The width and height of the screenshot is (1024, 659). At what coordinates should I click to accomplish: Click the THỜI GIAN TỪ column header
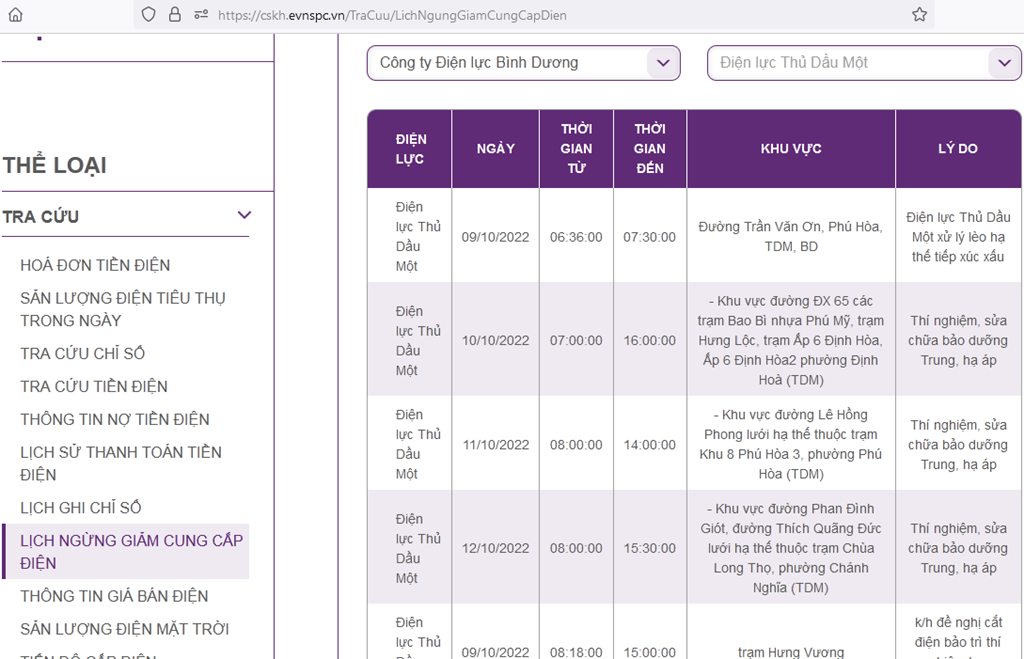tap(576, 149)
